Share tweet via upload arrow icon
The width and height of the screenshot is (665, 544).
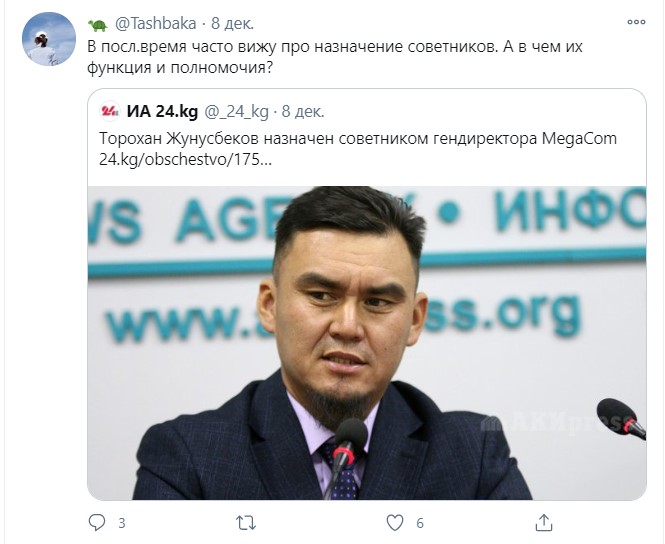coord(544,522)
